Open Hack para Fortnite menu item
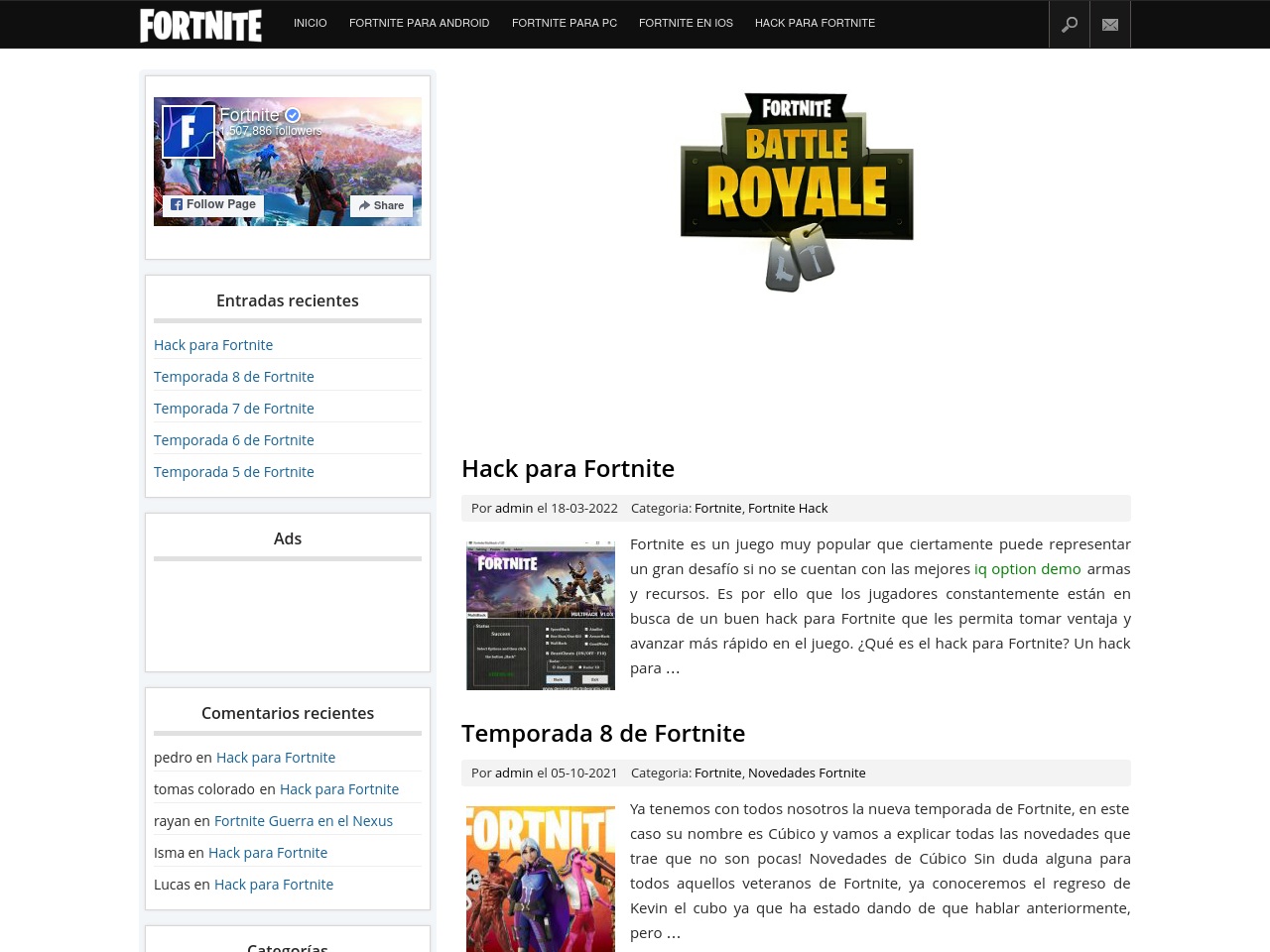1270x952 pixels. click(816, 23)
